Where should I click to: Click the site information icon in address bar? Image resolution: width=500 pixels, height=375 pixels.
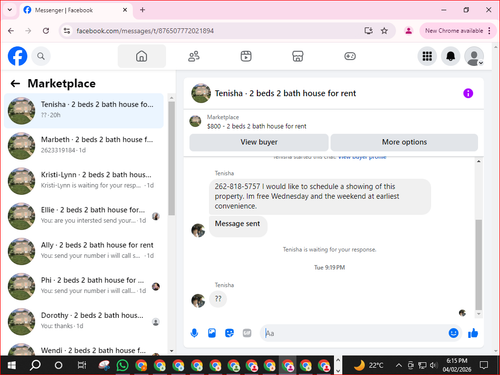point(67,31)
